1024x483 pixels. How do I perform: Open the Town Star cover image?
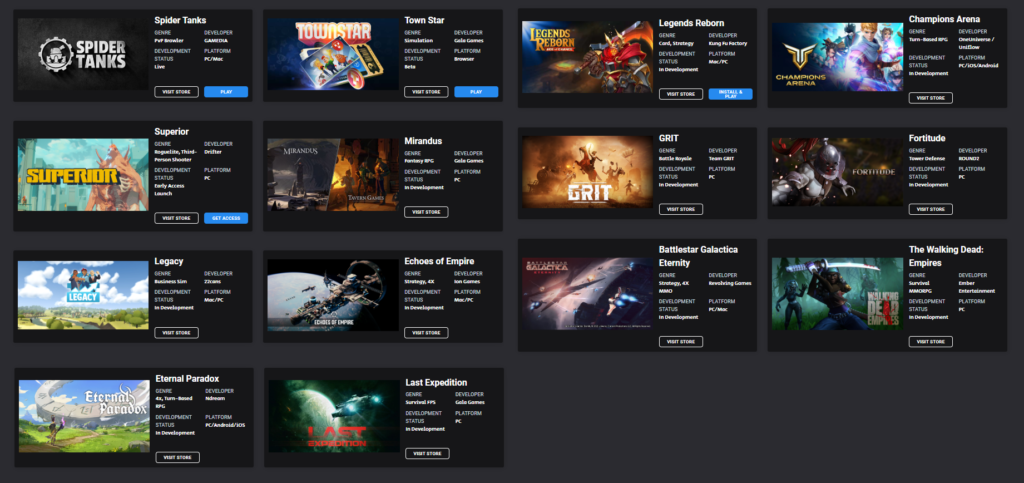pyautogui.click(x=333, y=54)
